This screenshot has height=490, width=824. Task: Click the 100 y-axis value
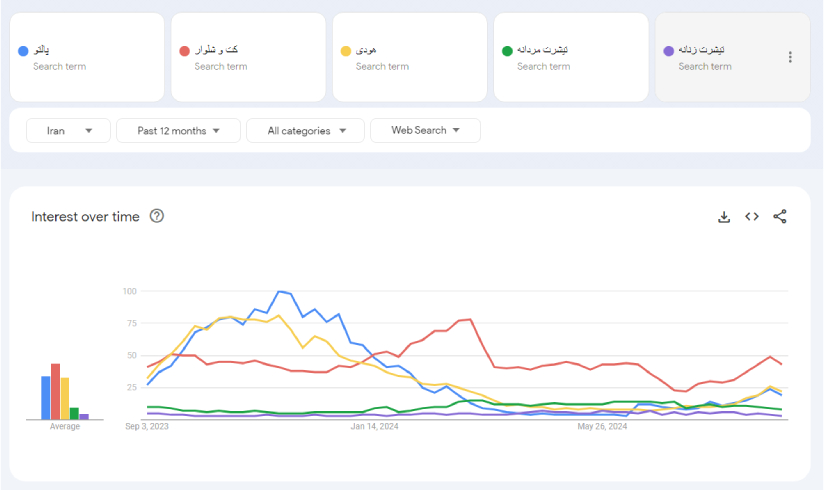(130, 291)
